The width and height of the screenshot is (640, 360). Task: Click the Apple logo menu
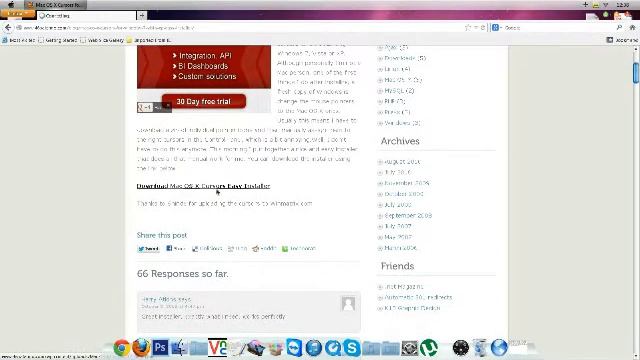11,4
